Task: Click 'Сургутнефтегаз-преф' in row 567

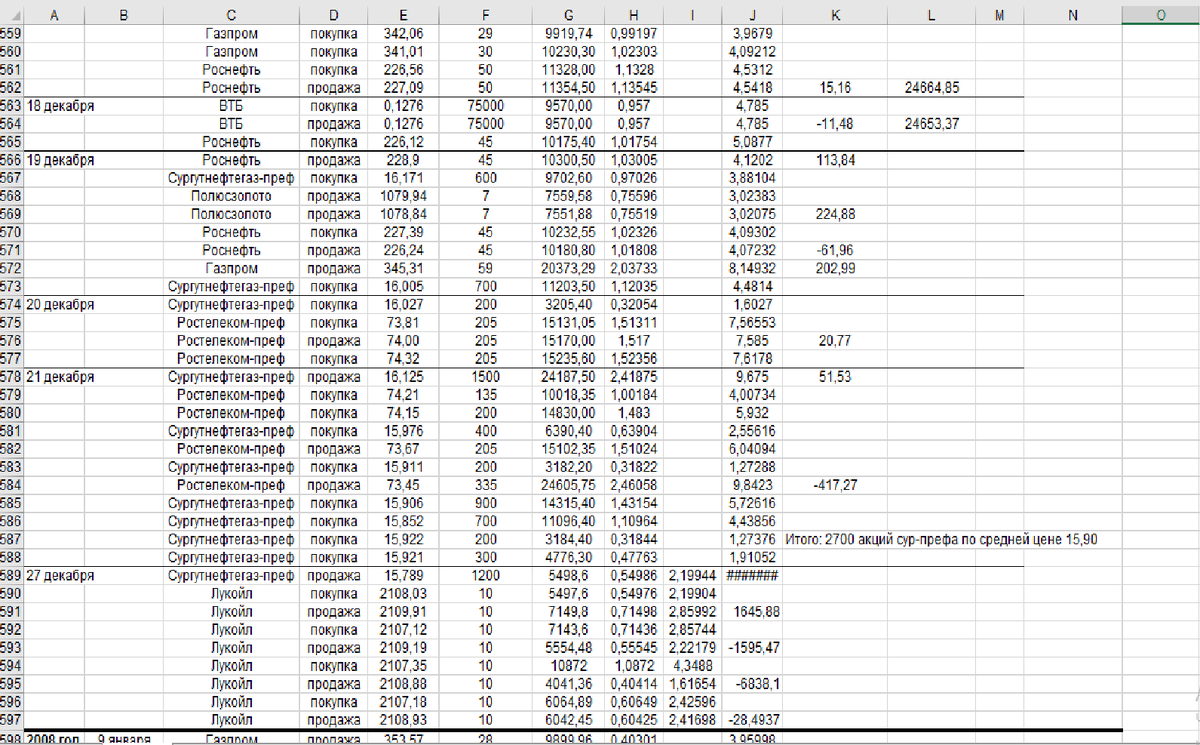Action: click(x=231, y=177)
